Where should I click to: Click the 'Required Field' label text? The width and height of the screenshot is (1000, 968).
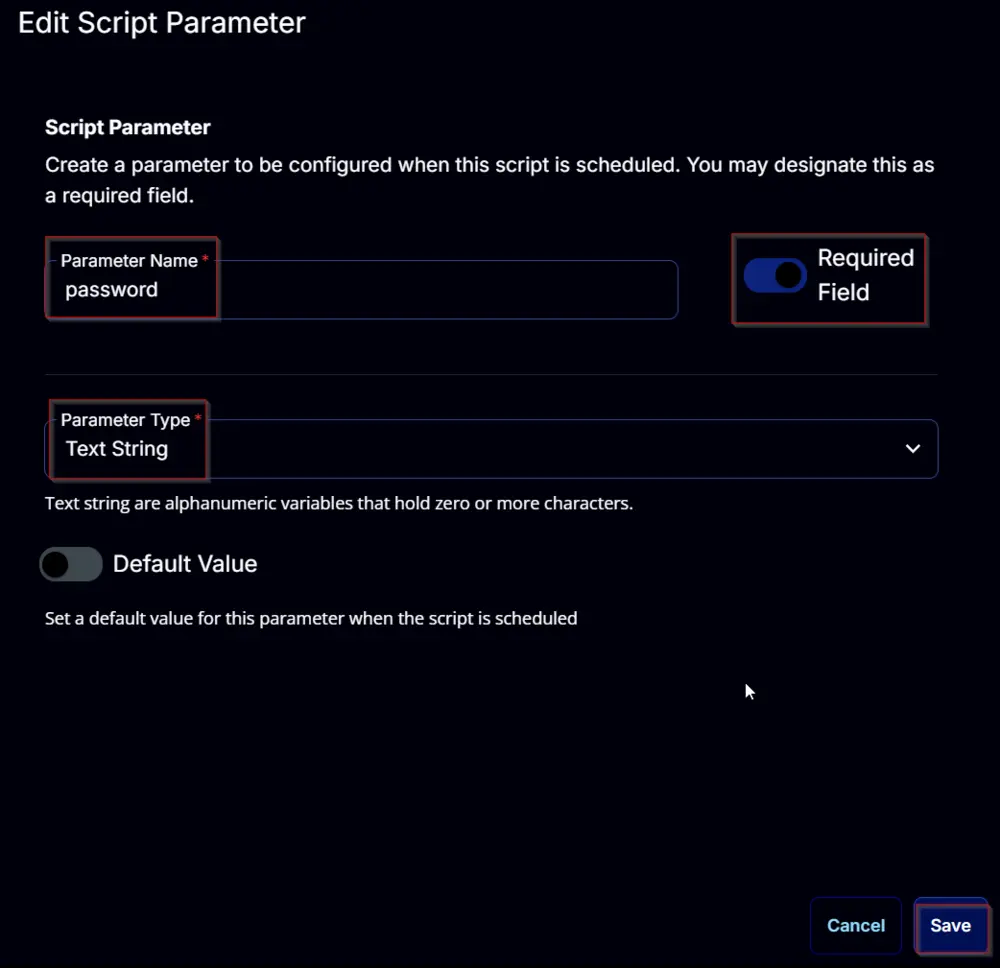865,275
